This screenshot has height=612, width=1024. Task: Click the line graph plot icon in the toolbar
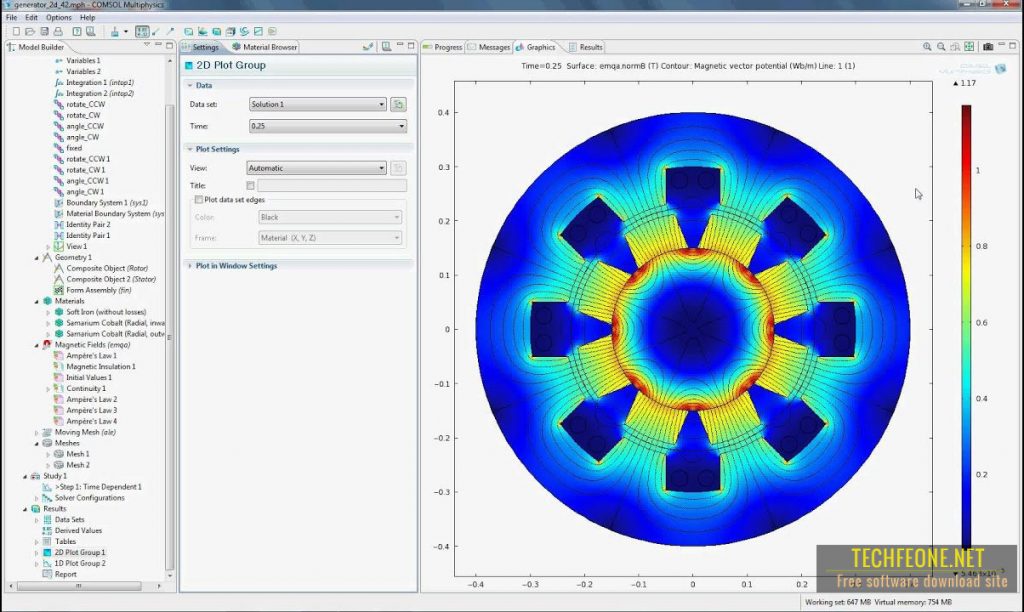click(x=258, y=31)
